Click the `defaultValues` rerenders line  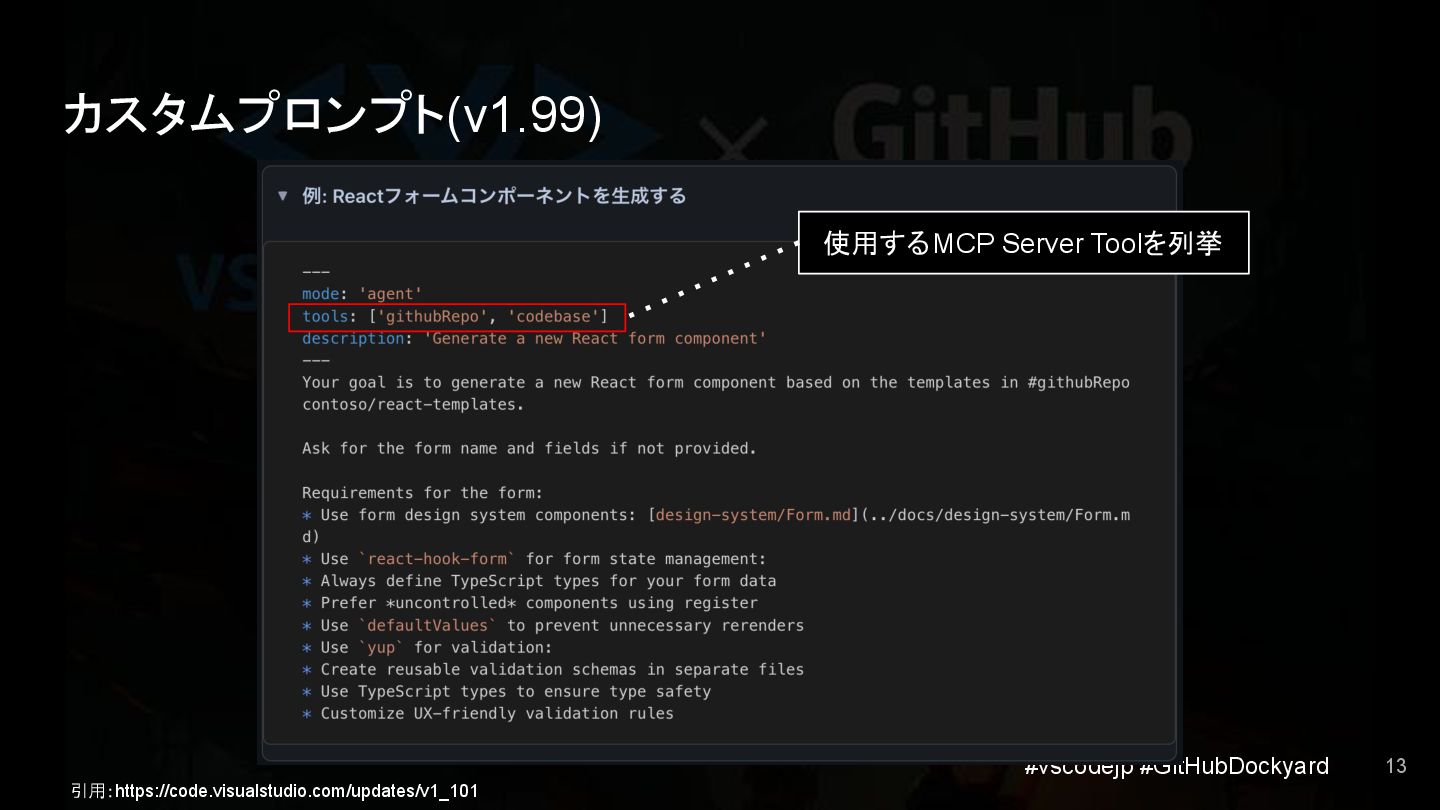point(553,624)
